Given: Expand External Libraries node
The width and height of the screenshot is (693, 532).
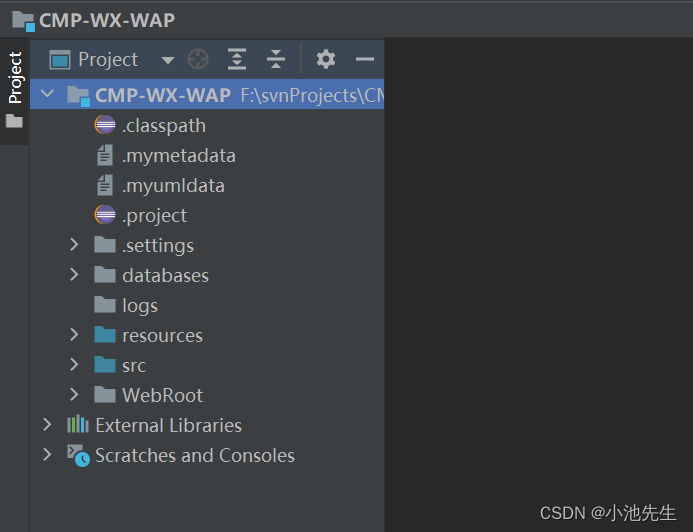Looking at the screenshot, I should tap(47, 425).
